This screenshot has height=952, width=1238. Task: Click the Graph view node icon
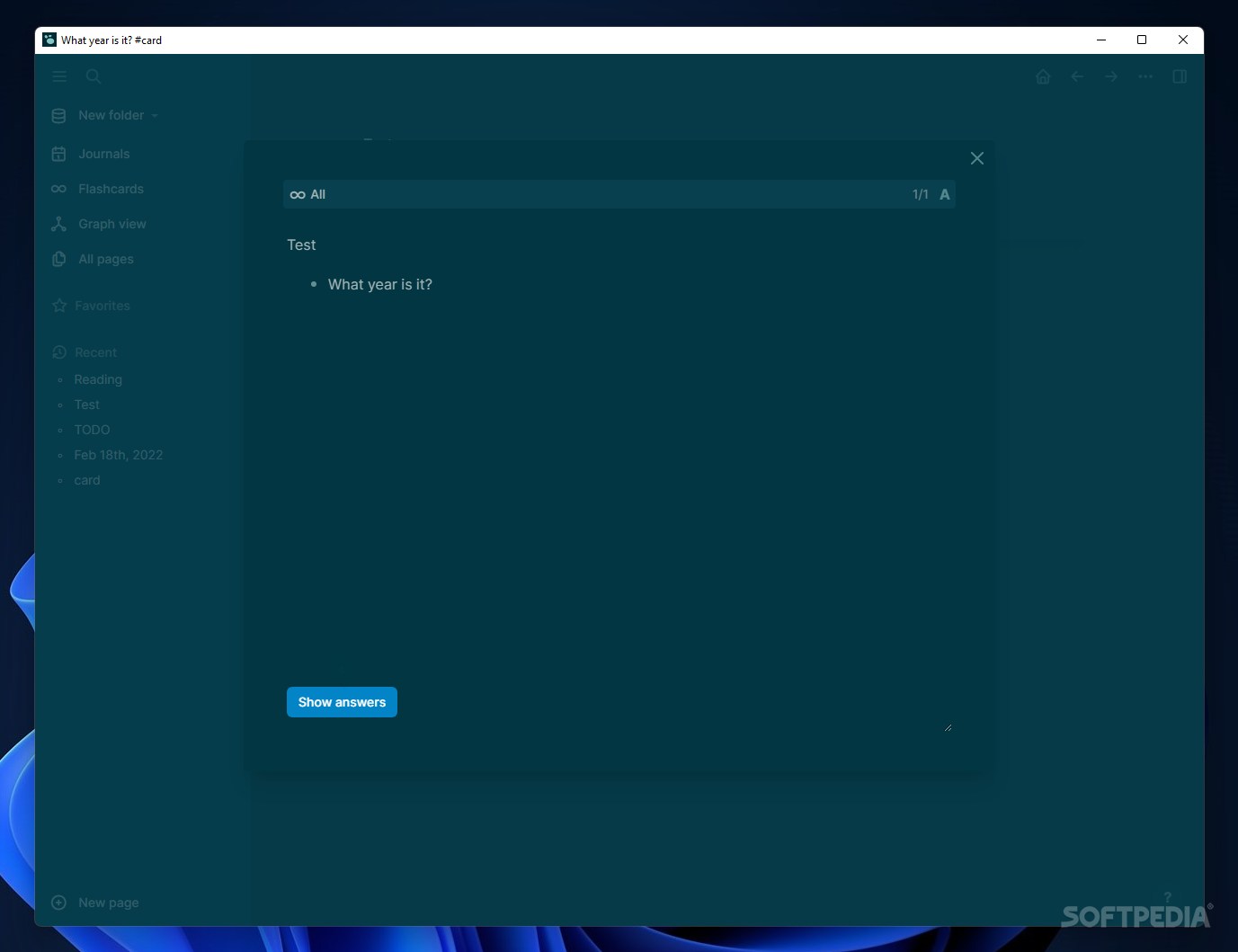point(58,224)
